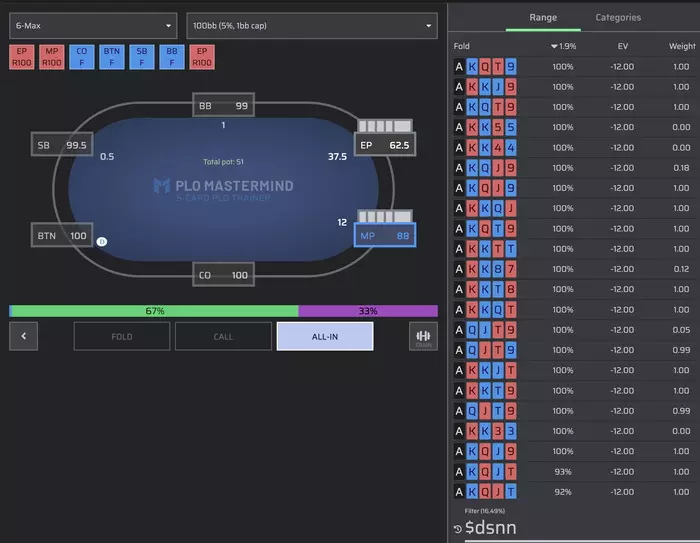
Task: Click the EP hole cards icon
Action: 385,126
